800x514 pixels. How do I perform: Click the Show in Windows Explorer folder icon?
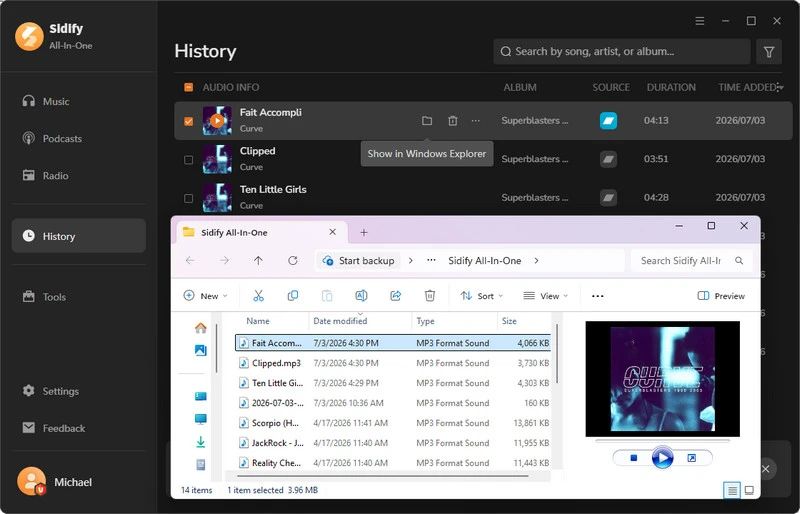(x=427, y=121)
